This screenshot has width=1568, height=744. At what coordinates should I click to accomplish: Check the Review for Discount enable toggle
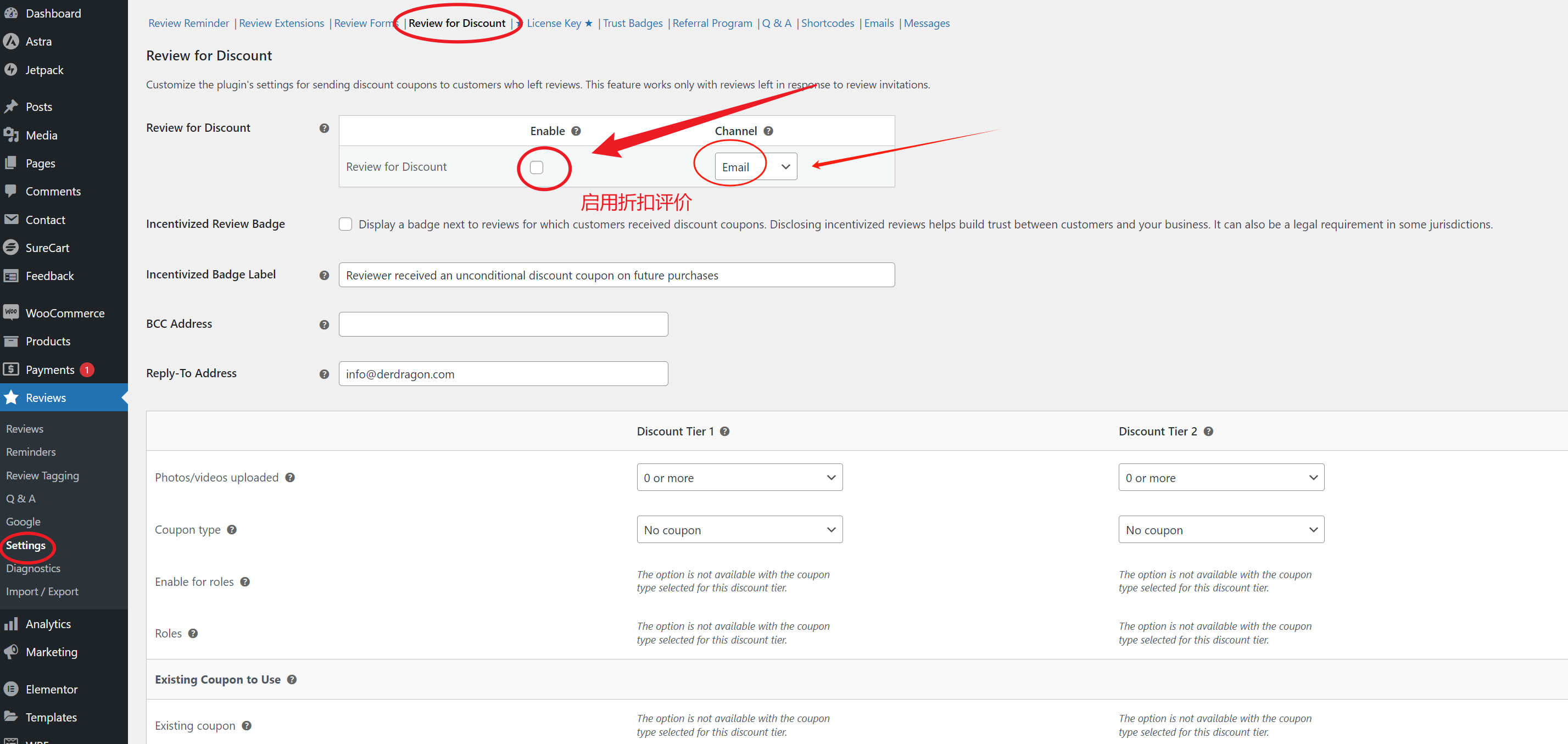click(x=536, y=167)
